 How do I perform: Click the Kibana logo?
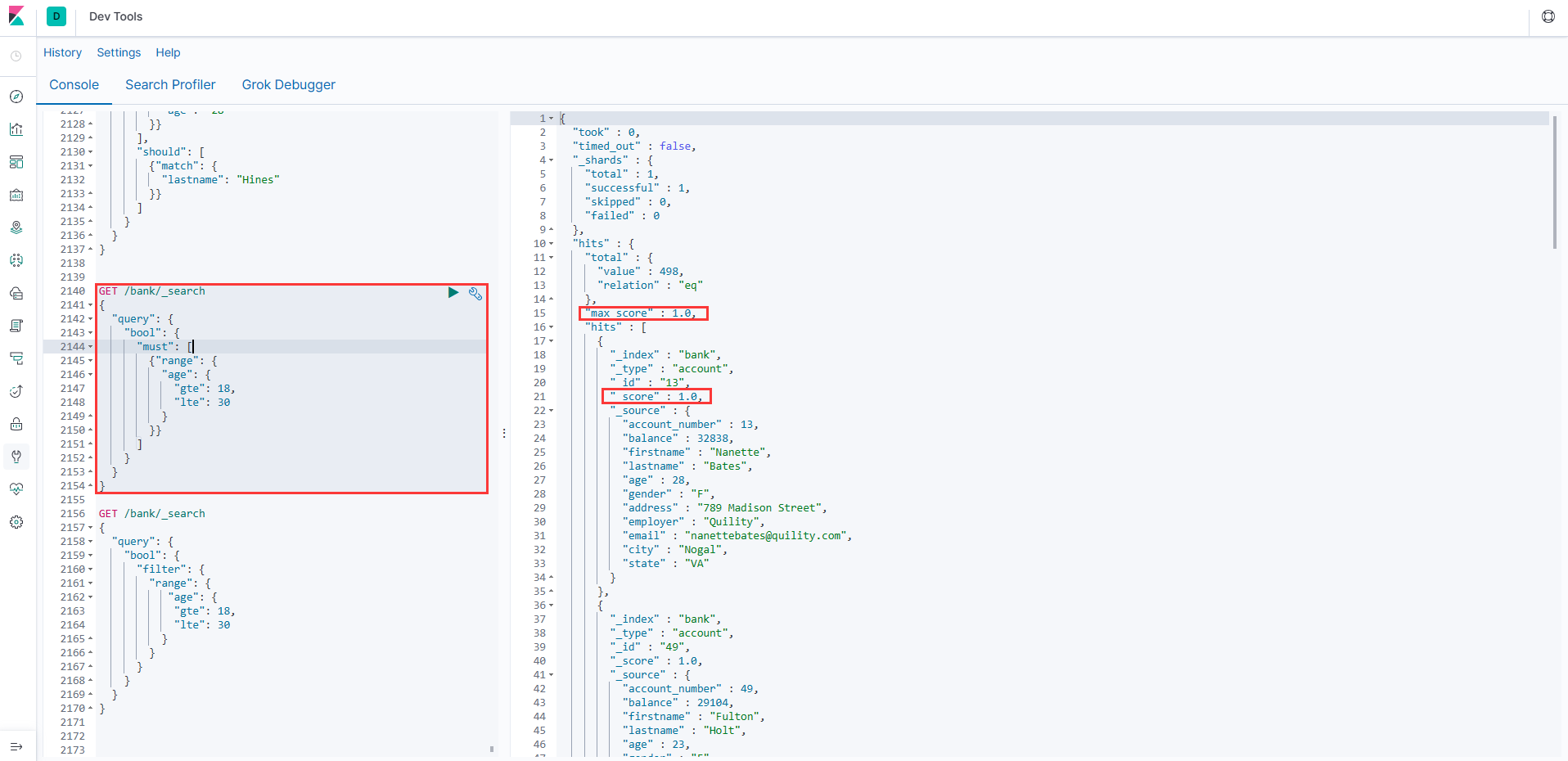click(16, 16)
